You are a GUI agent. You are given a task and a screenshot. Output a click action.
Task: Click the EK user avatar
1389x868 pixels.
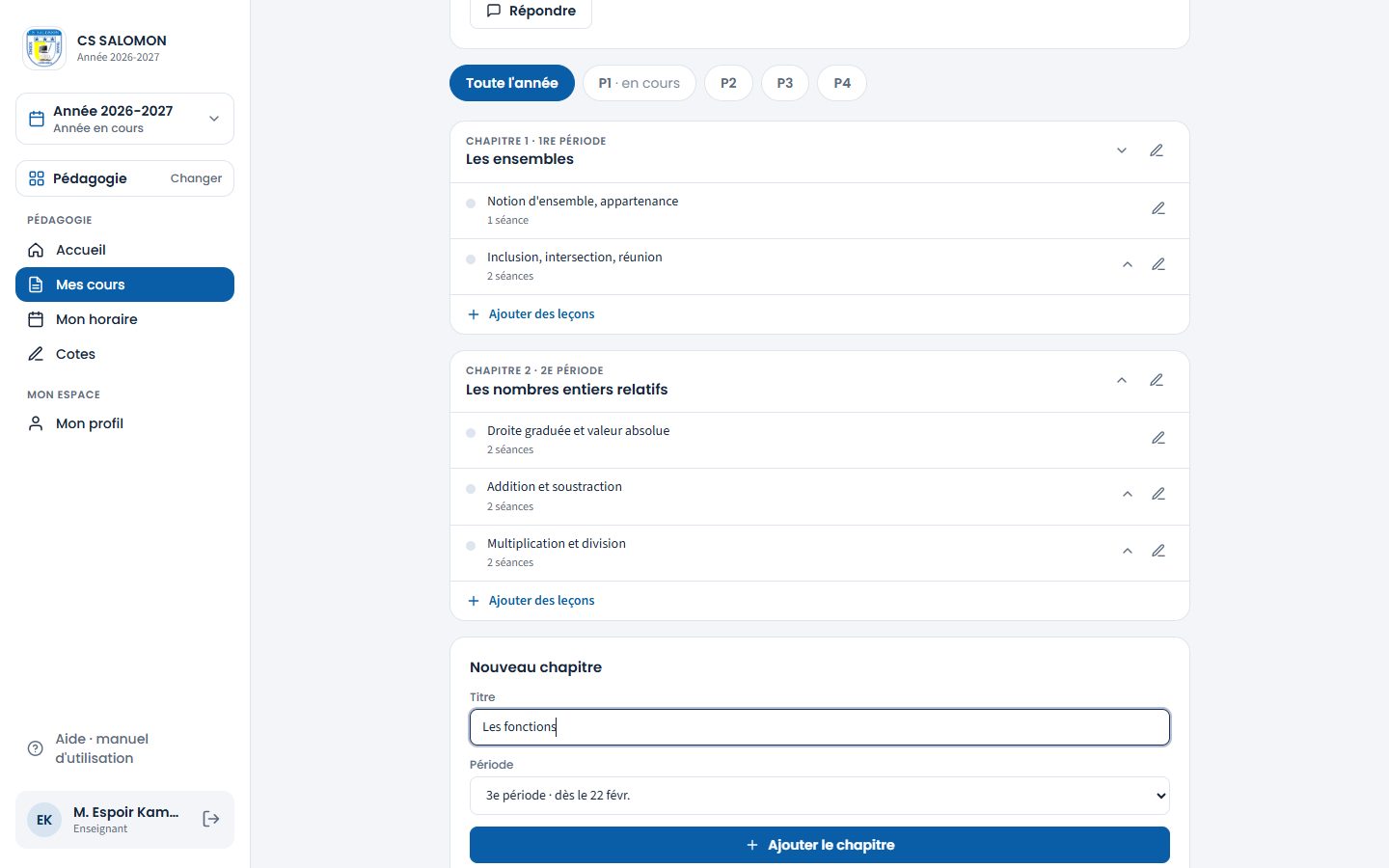44,820
